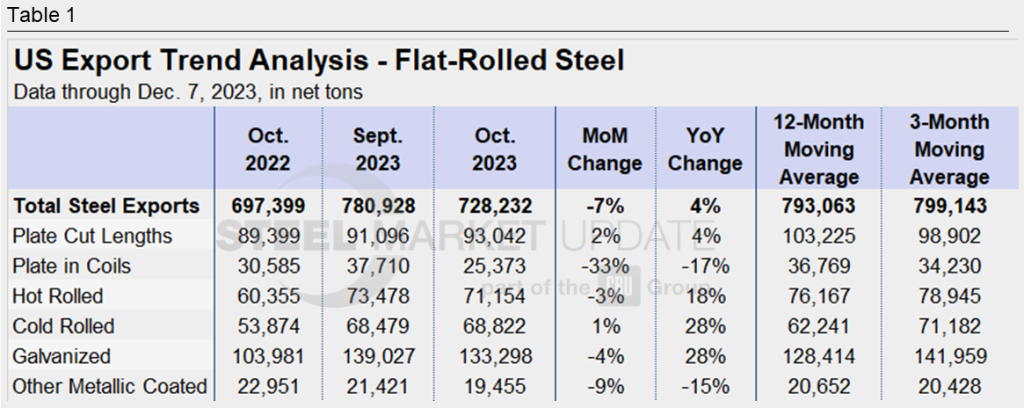Click the "MoM Change" column header

[x=604, y=149]
